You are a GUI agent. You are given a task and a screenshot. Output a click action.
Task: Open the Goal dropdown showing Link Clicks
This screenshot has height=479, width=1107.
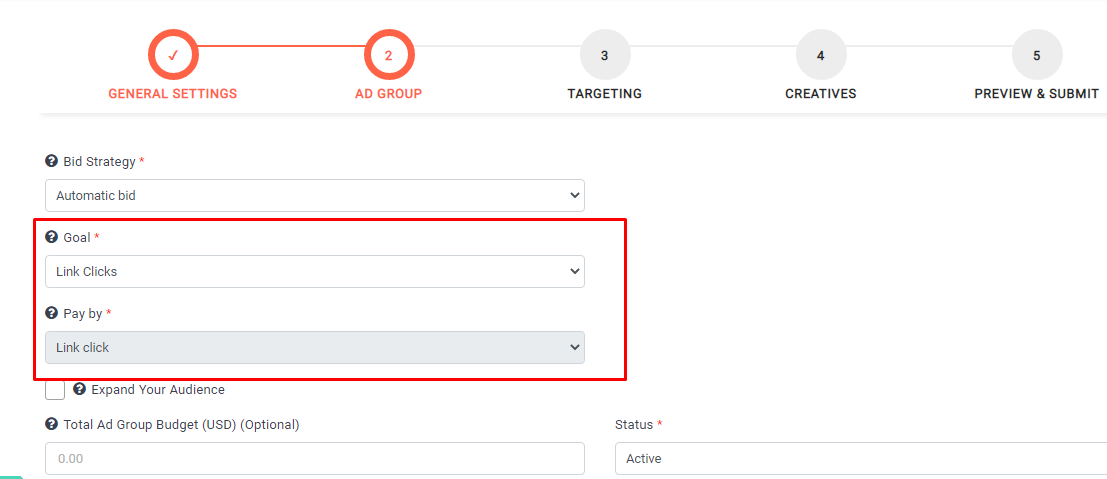coord(314,271)
